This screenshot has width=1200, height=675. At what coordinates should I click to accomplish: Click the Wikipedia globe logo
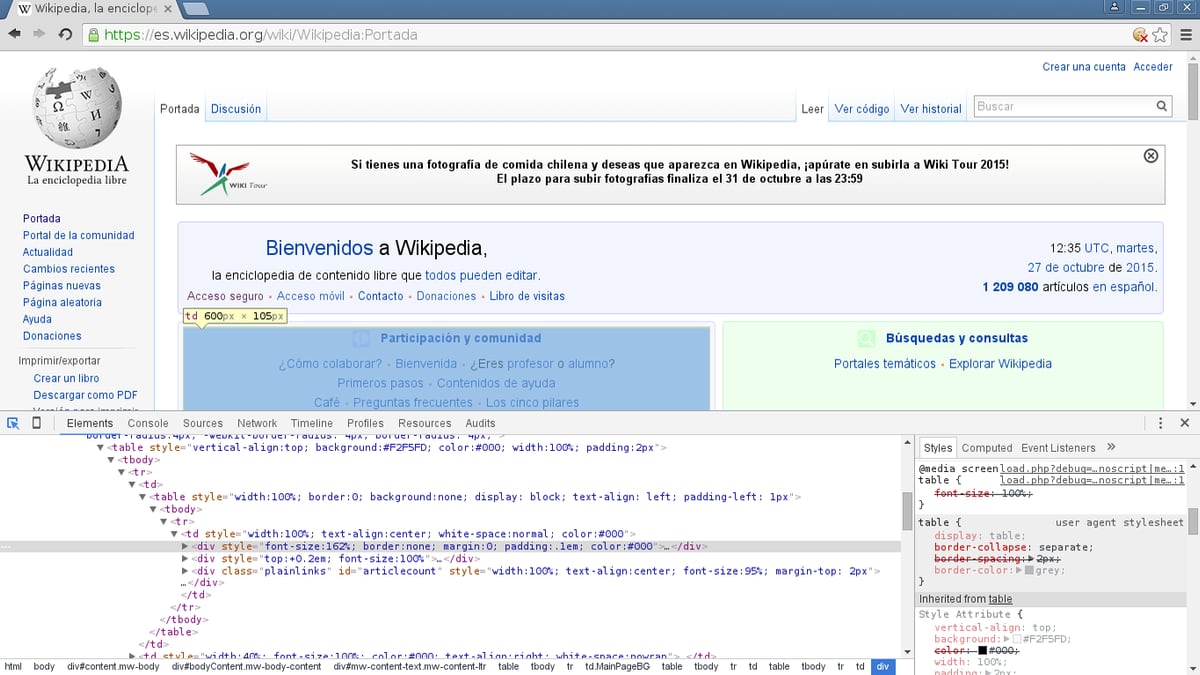pyautogui.click(x=77, y=107)
